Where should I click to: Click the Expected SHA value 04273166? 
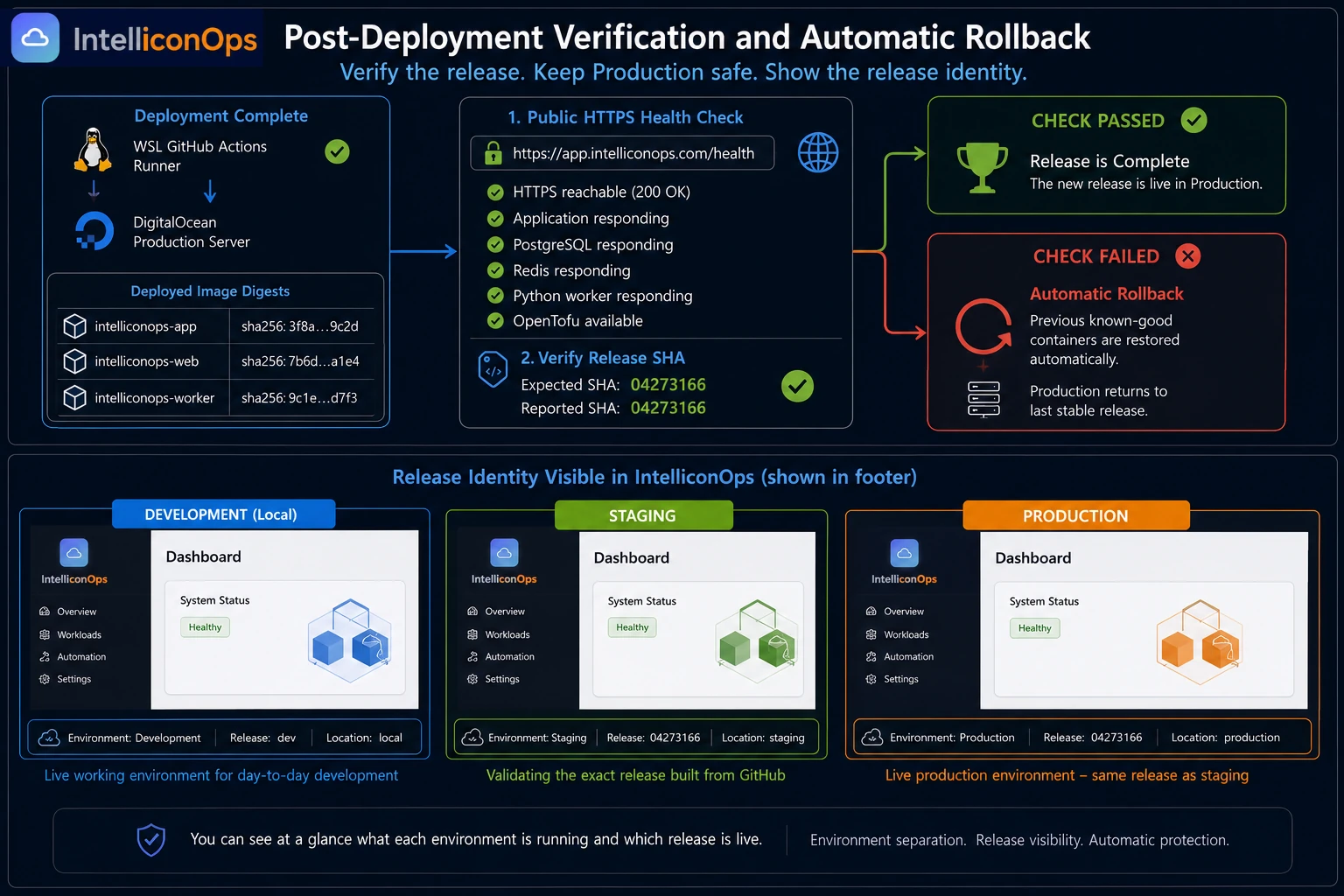point(668,385)
